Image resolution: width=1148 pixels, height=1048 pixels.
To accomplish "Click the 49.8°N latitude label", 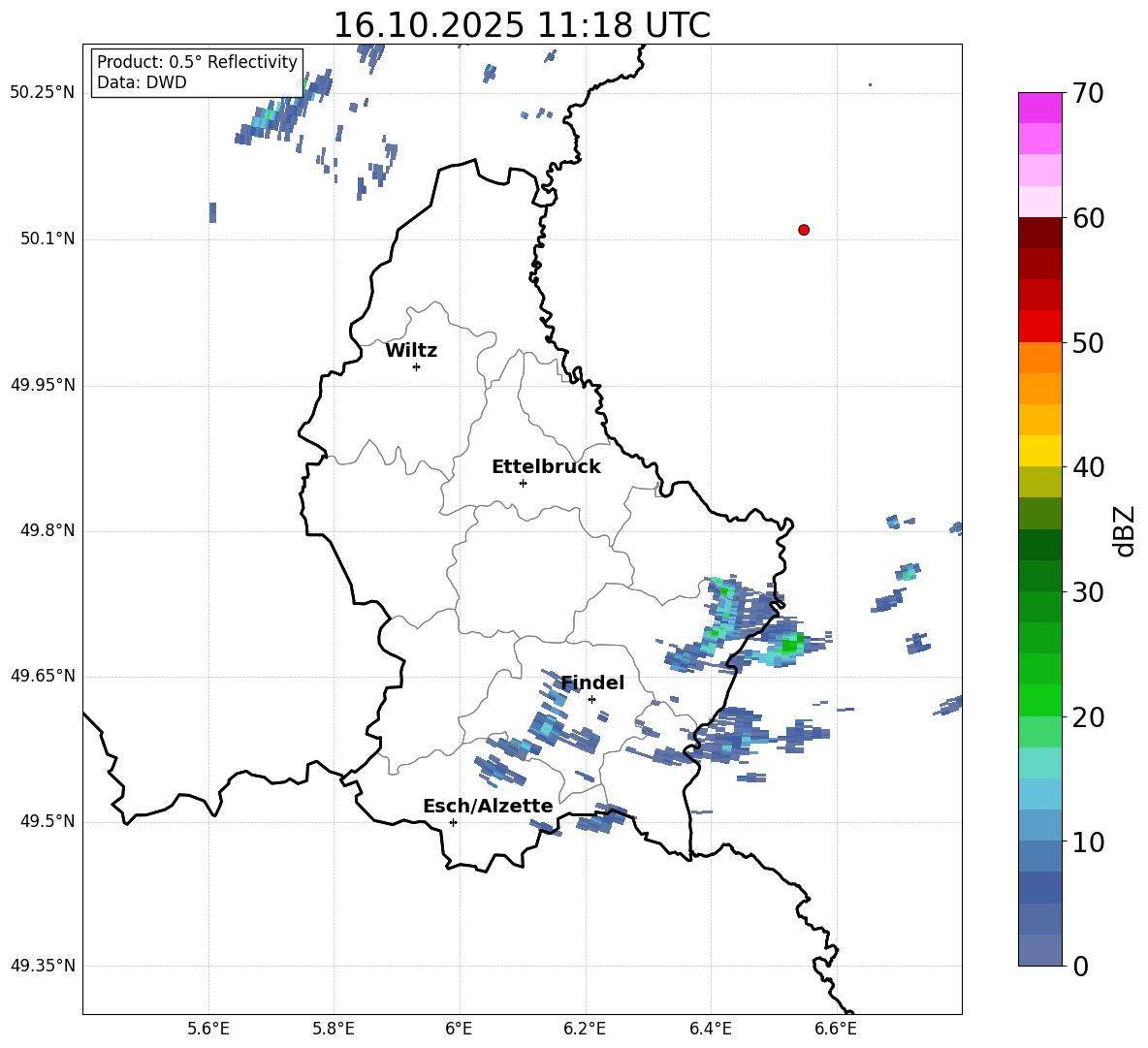I will (48, 530).
